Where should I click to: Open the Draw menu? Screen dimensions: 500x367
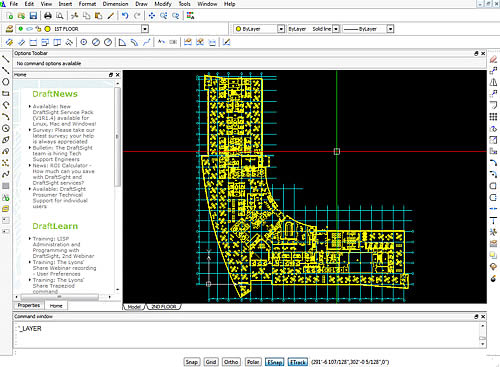[x=141, y=4]
